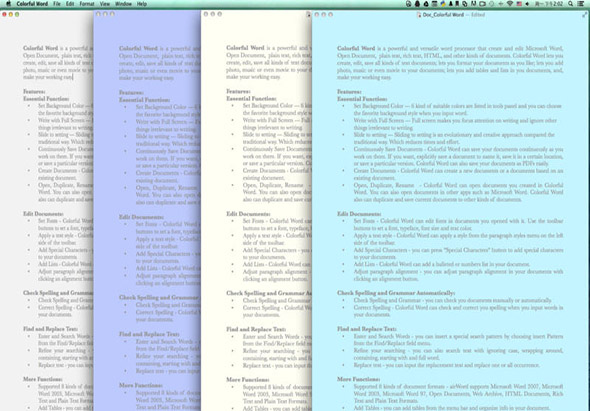590x411 pixels.
Task: Open the Window menu
Action: coord(123,4)
